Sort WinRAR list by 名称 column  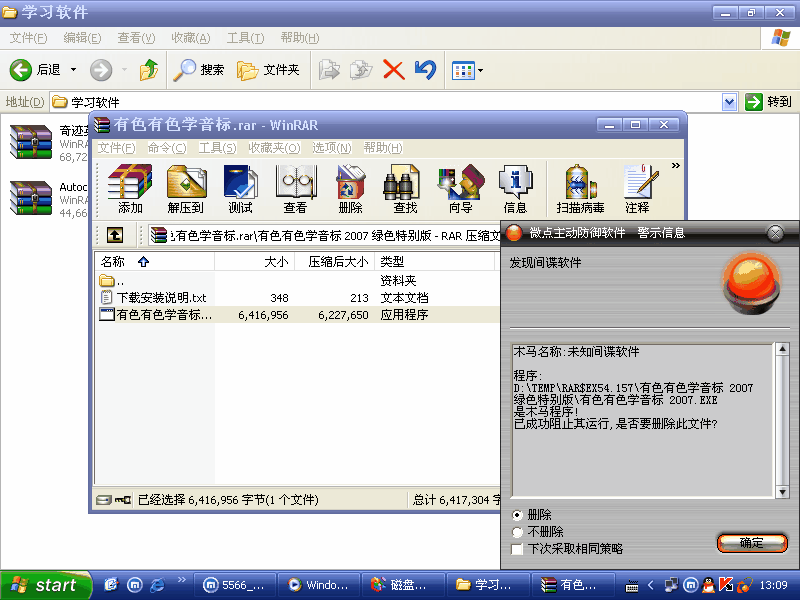pos(154,262)
